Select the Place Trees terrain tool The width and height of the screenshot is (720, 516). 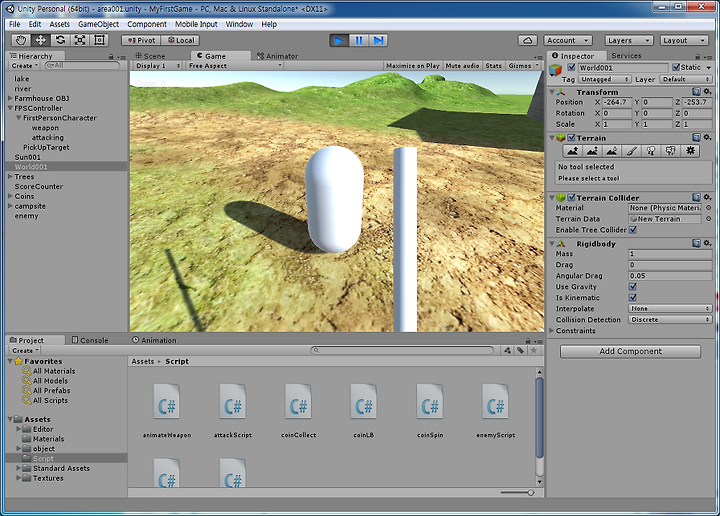(651, 151)
